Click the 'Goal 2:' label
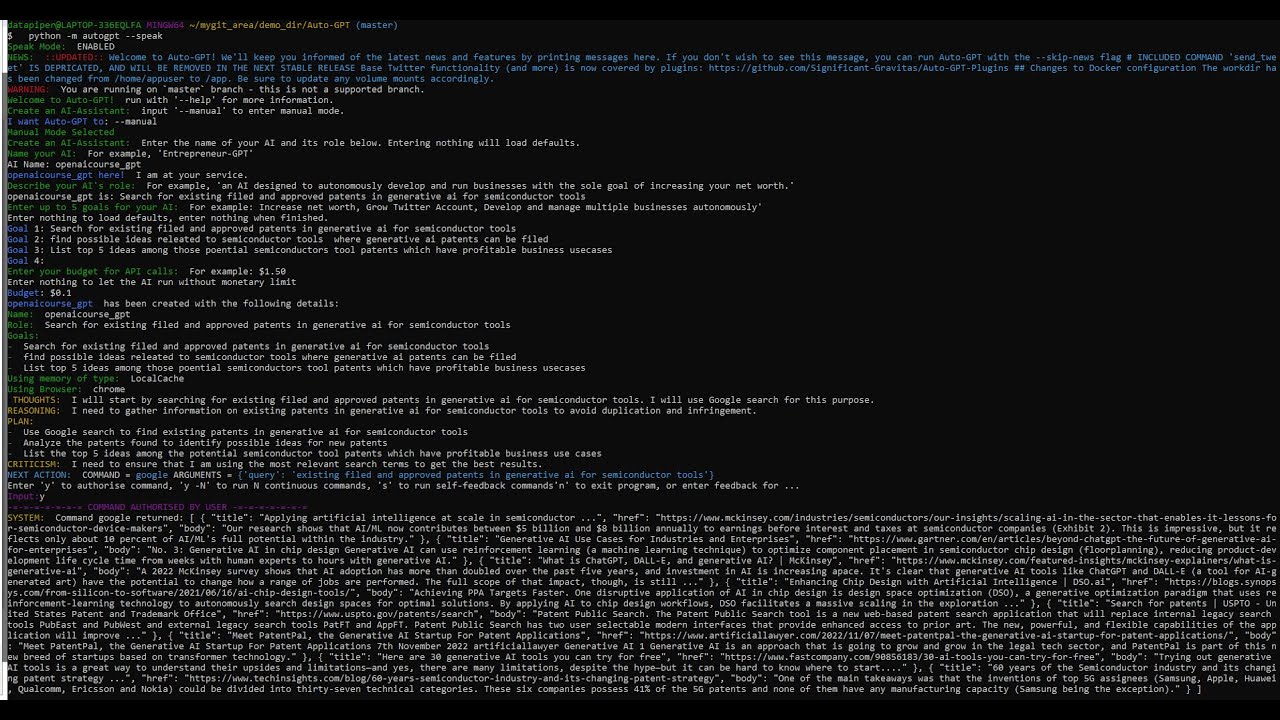The height and width of the screenshot is (720, 1280). [25, 239]
